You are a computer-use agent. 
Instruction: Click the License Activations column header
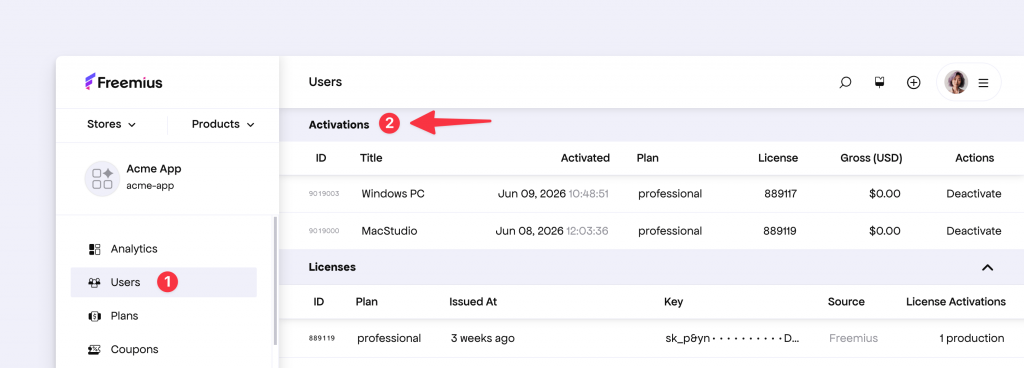(x=955, y=302)
